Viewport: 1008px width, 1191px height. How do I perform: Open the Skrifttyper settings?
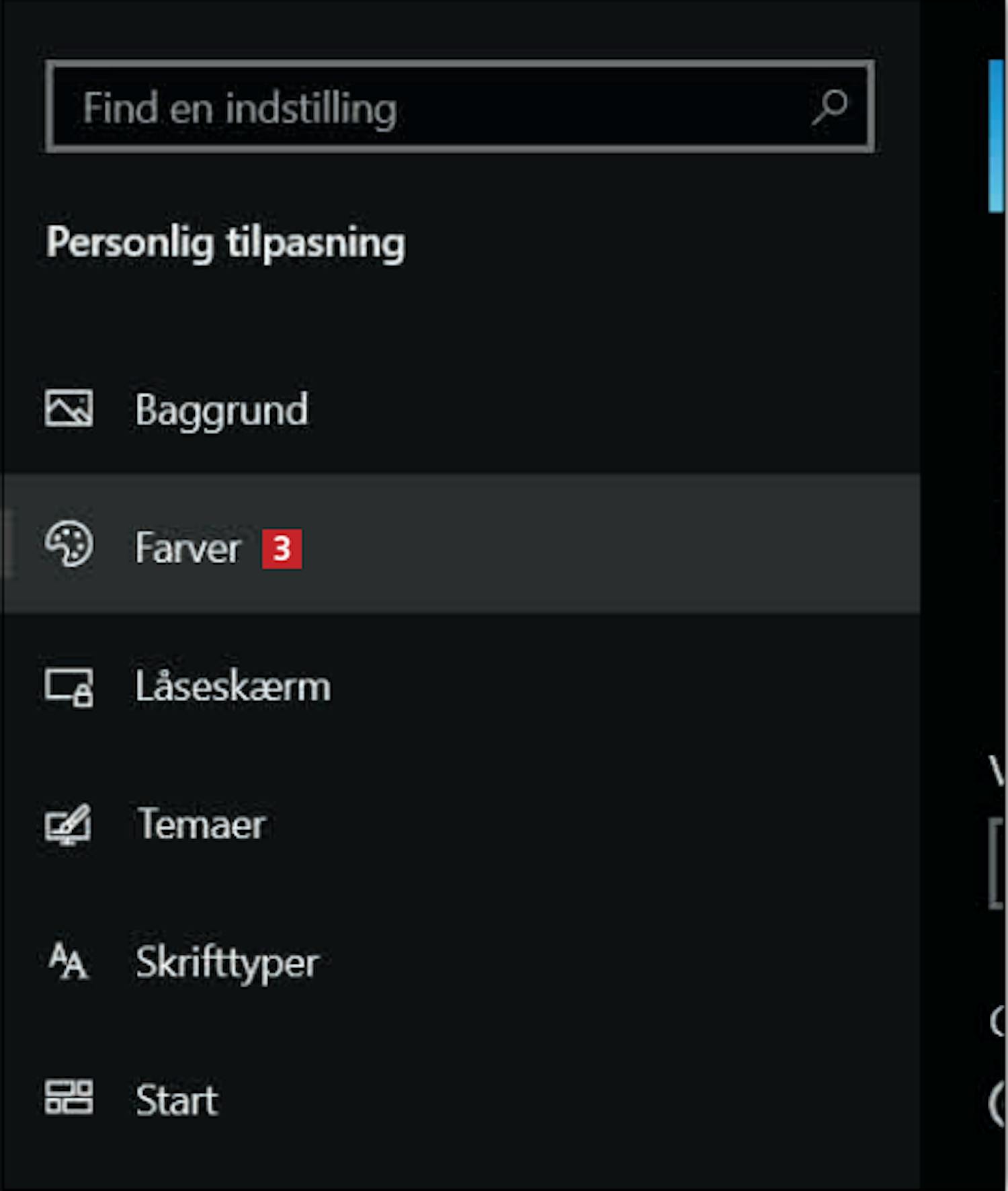tap(227, 962)
